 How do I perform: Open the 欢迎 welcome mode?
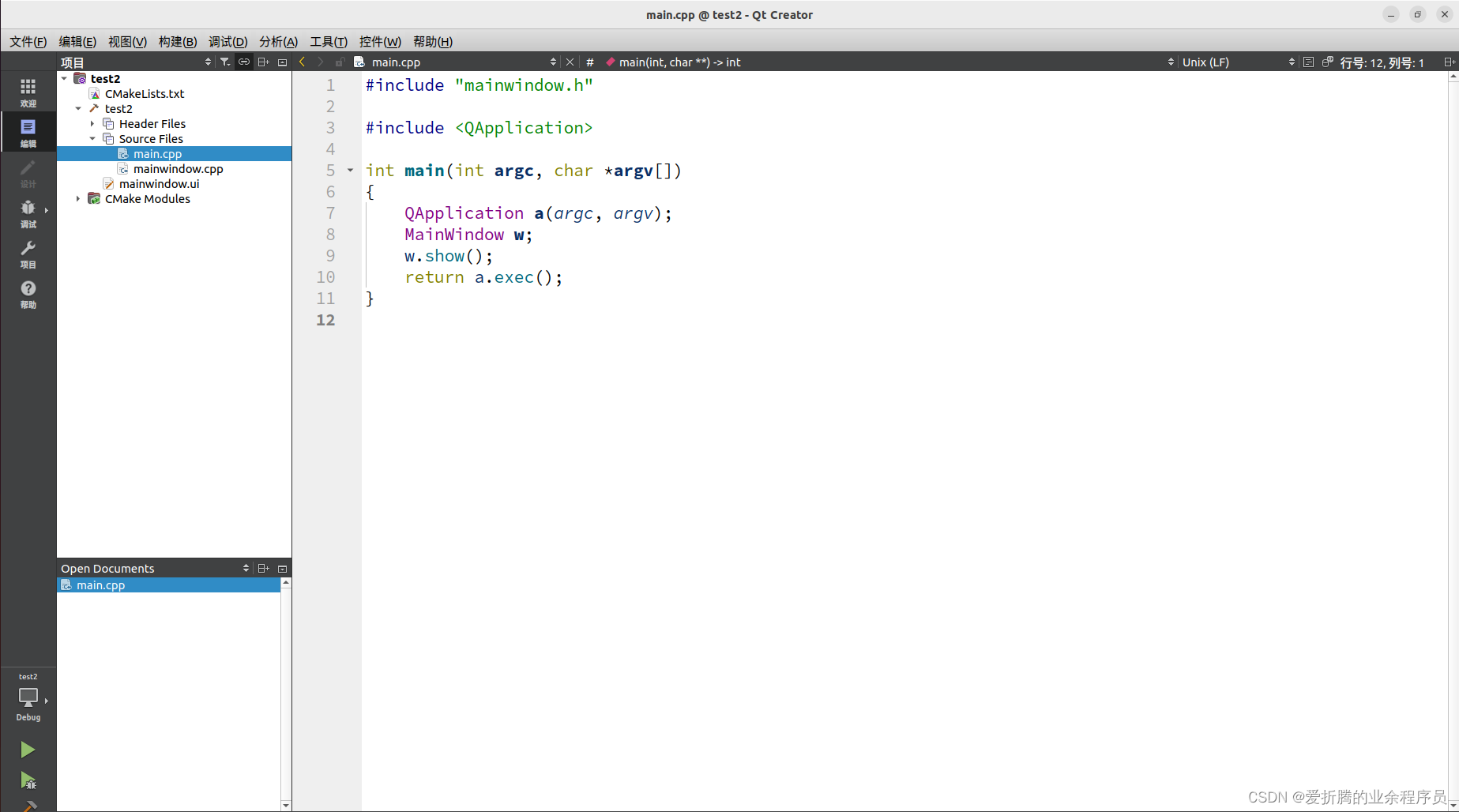28,92
